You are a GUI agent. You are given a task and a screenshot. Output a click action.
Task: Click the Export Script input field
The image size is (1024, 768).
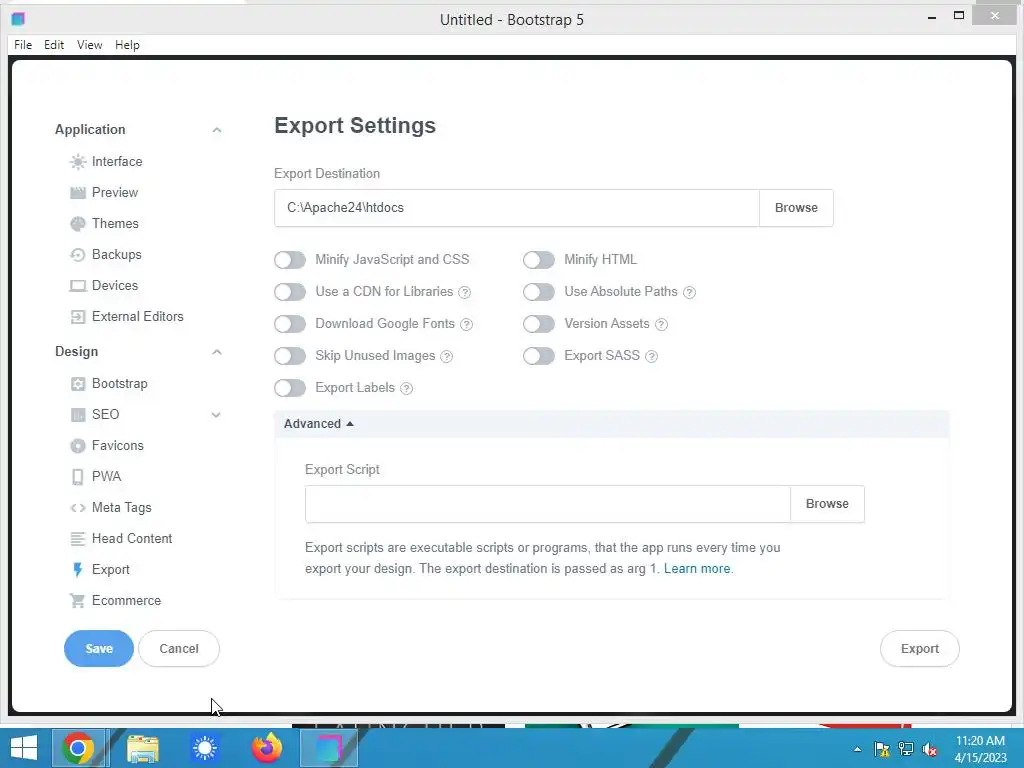tap(548, 504)
